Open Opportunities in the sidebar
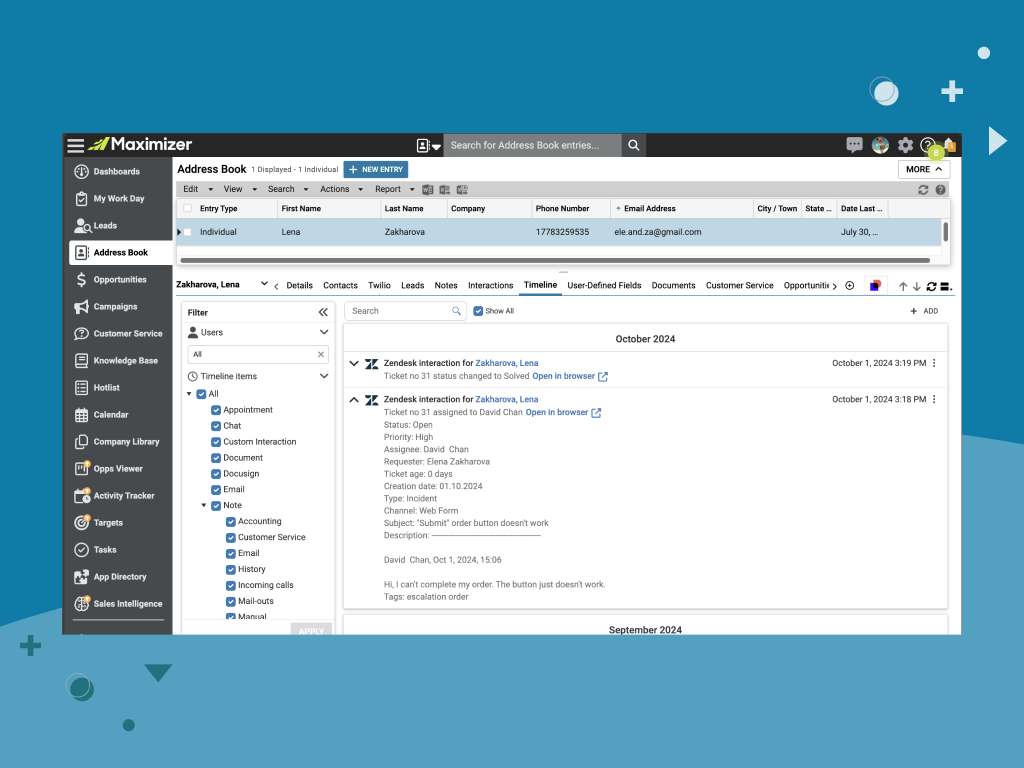 tap(118, 280)
